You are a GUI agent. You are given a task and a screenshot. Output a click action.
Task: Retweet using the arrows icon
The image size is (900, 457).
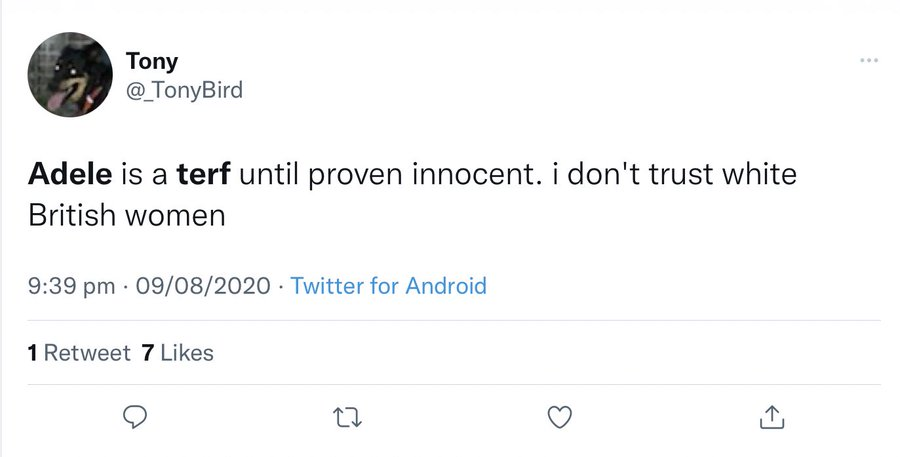[x=348, y=417]
